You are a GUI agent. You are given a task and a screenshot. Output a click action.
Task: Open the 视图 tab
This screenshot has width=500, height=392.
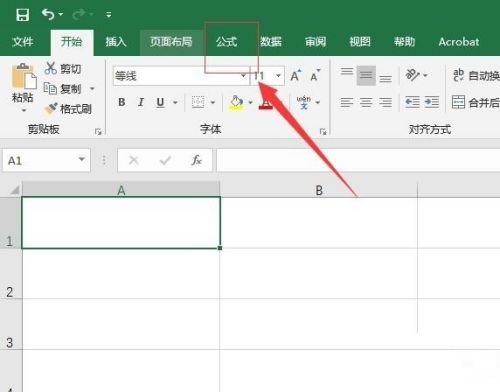[x=360, y=42]
